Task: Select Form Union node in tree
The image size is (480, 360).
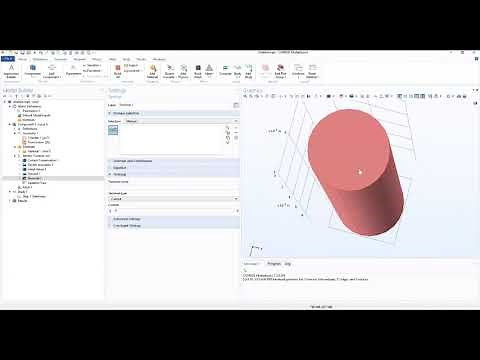Action: (x=36, y=142)
